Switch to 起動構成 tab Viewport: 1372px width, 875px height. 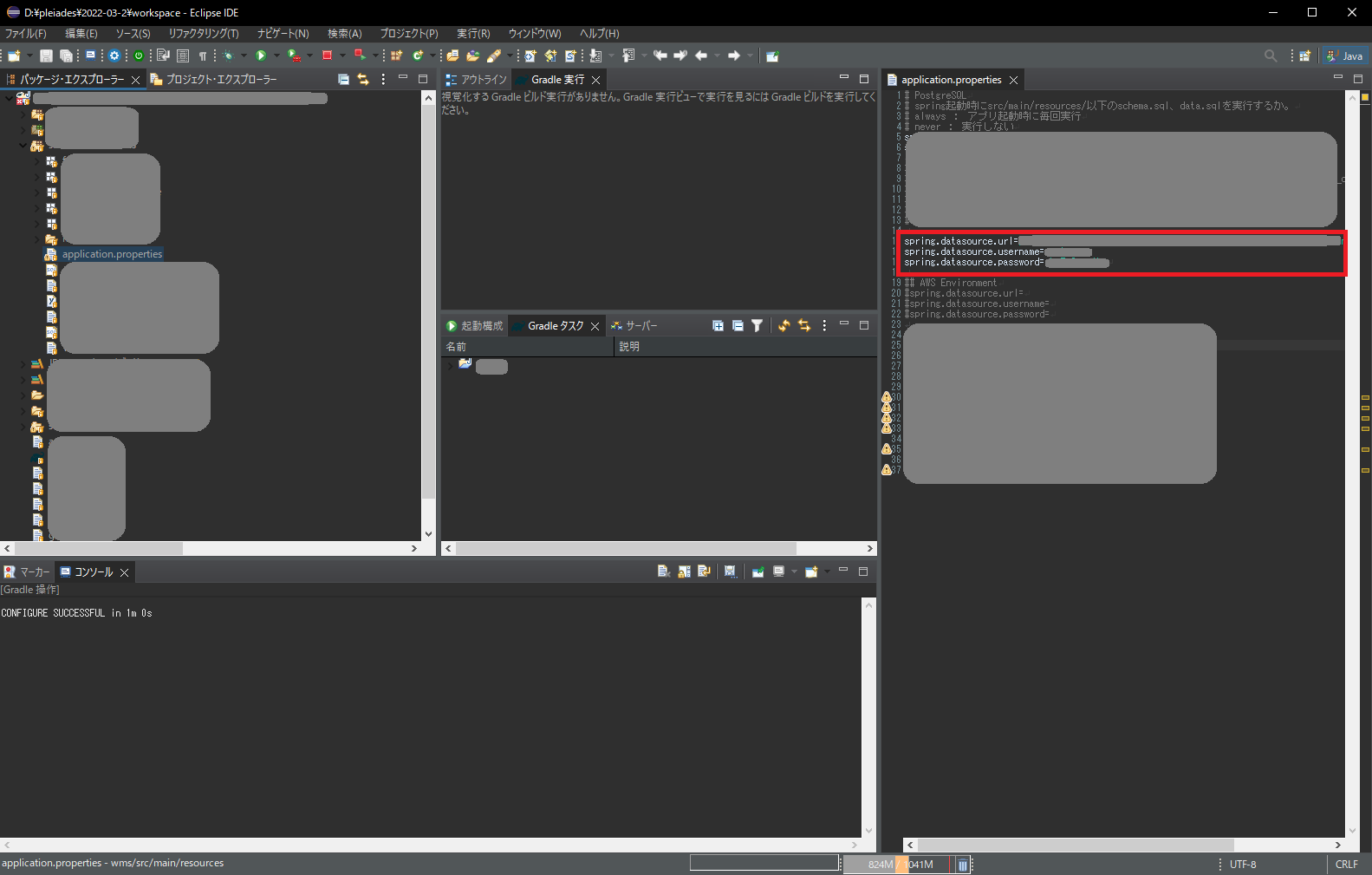click(474, 325)
